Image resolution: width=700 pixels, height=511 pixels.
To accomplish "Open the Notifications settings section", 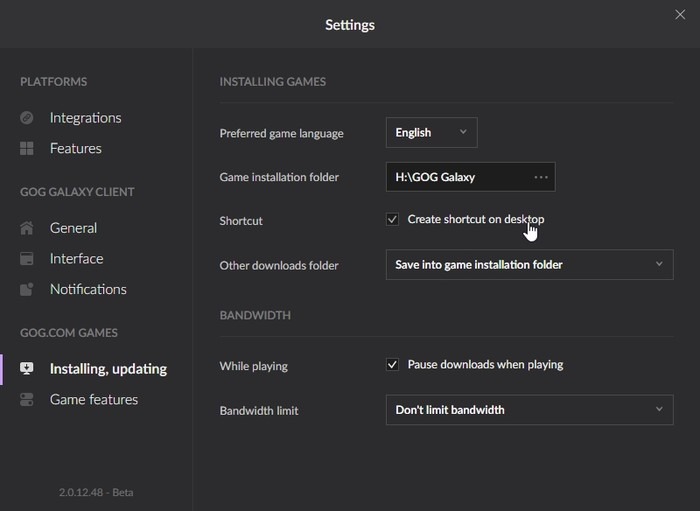I will [x=88, y=289].
